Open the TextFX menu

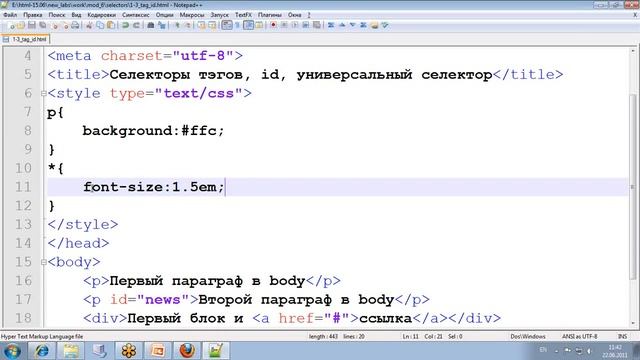pyautogui.click(x=243, y=15)
